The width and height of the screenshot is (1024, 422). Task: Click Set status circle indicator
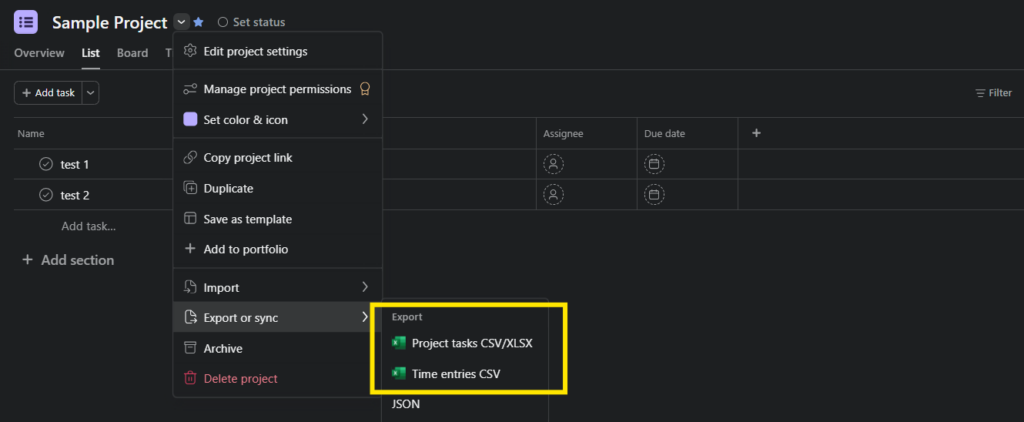[x=222, y=22]
